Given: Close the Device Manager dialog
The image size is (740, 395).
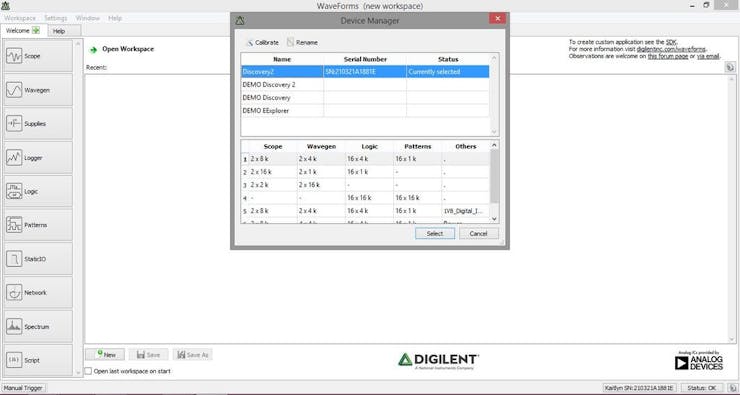Looking at the screenshot, I should tap(497, 18).
